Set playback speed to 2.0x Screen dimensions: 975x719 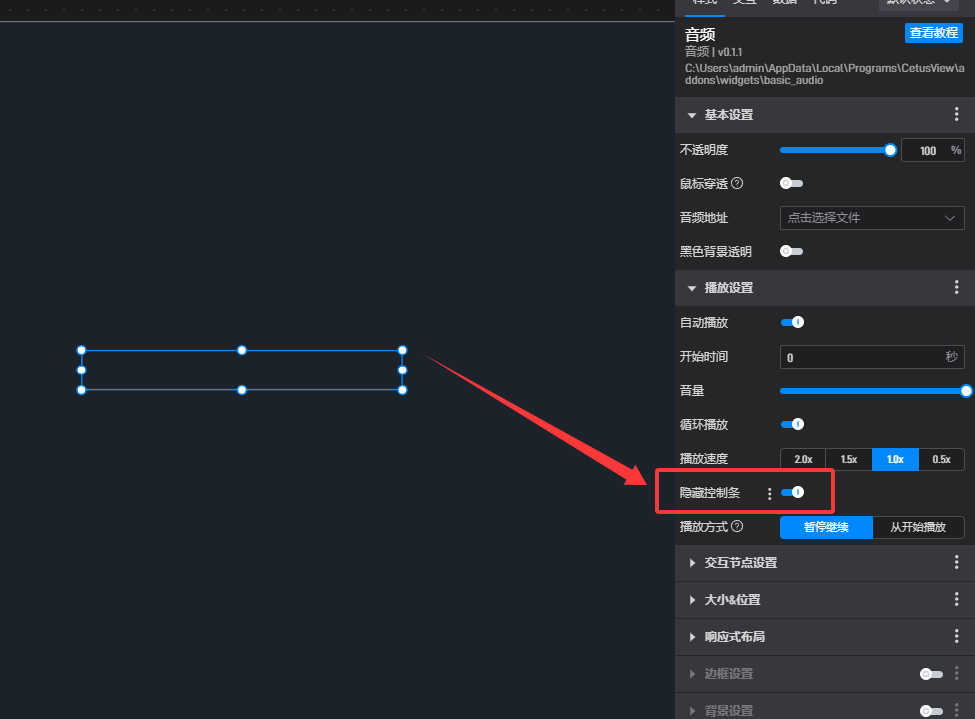[x=803, y=460]
